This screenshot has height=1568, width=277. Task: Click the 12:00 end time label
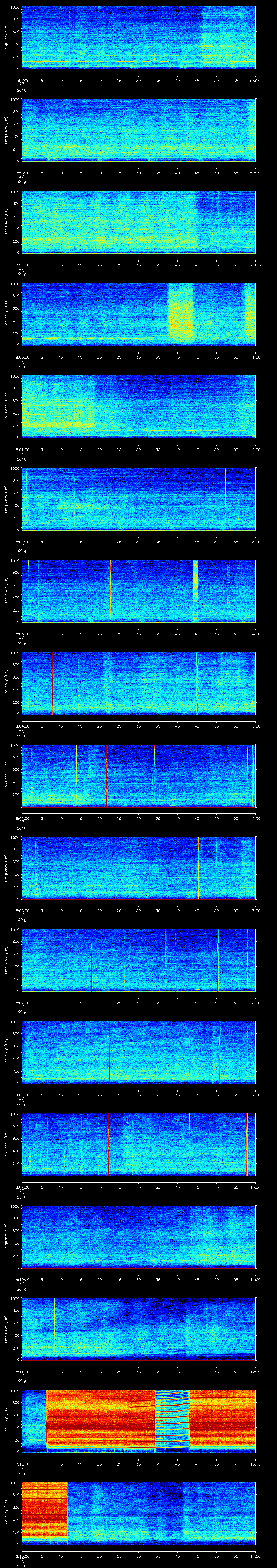(x=255, y=1372)
